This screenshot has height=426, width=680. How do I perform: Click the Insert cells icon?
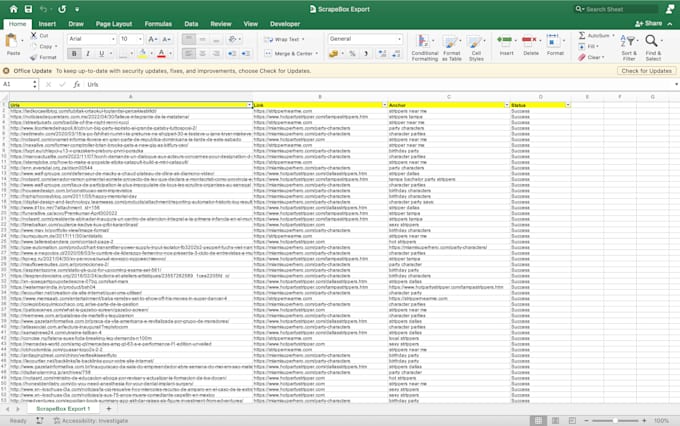point(504,40)
